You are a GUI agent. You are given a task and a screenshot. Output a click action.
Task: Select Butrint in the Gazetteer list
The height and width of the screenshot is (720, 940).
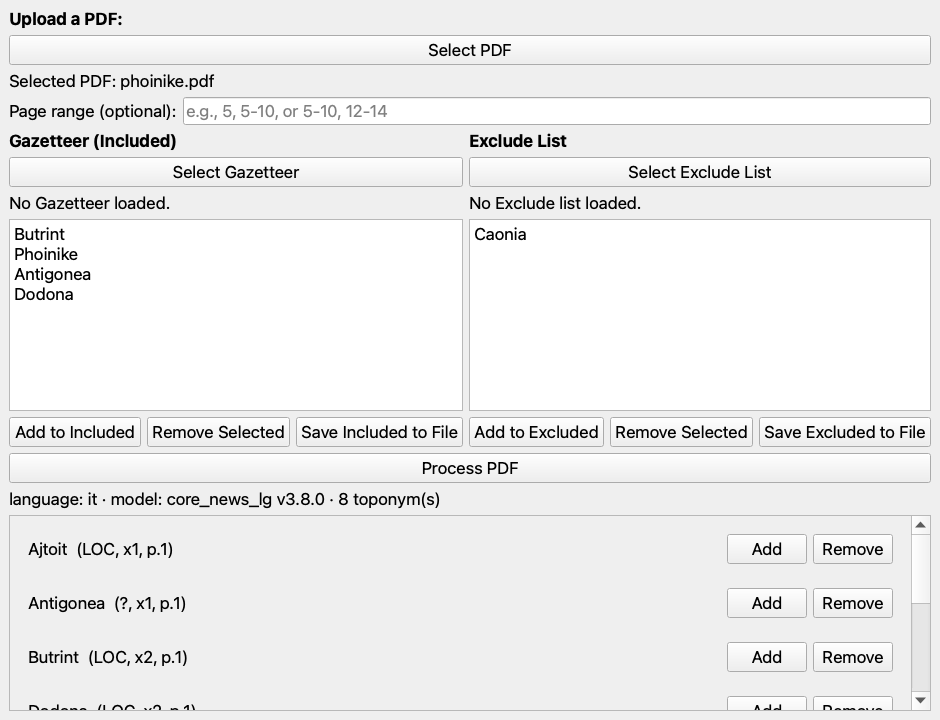click(x=40, y=234)
